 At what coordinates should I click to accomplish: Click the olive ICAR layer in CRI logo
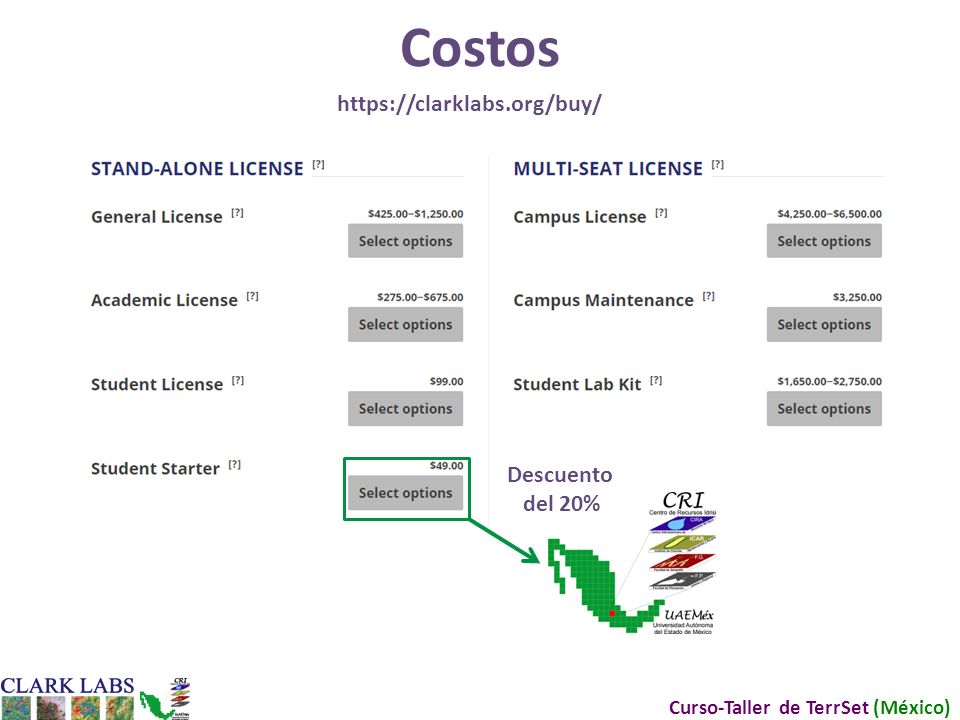click(x=682, y=543)
